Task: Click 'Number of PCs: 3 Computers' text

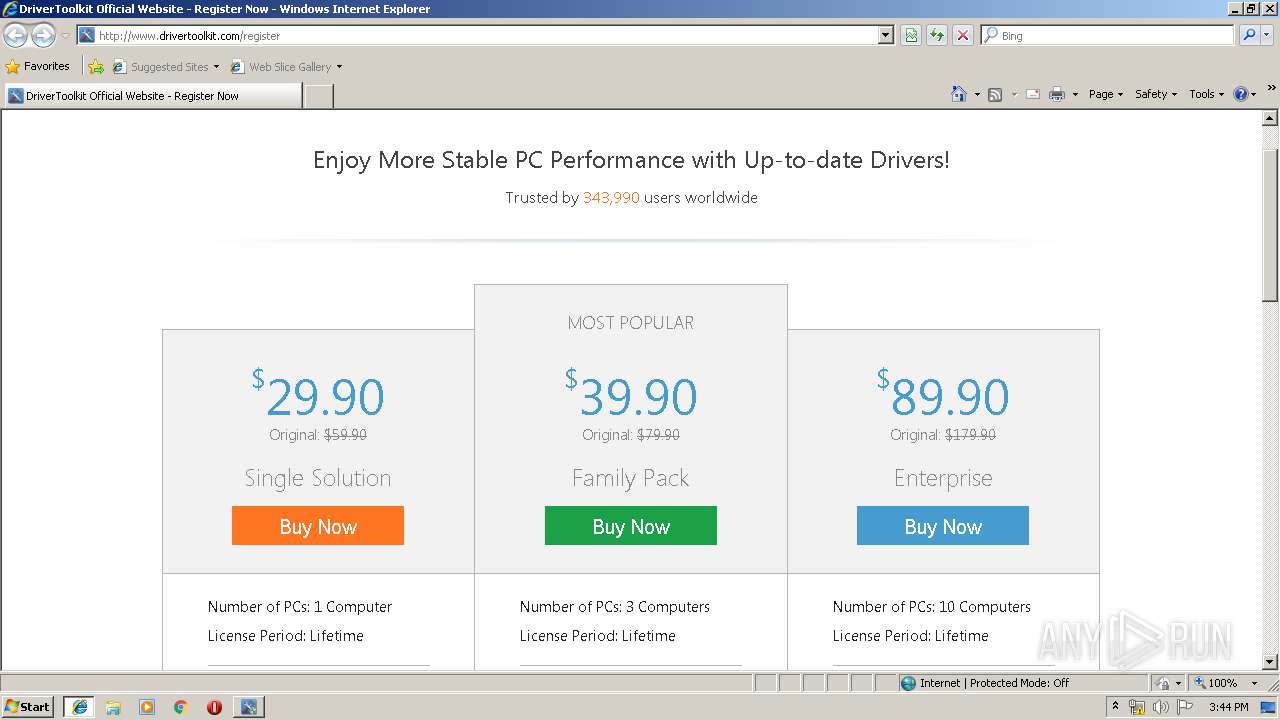Action: tap(615, 607)
